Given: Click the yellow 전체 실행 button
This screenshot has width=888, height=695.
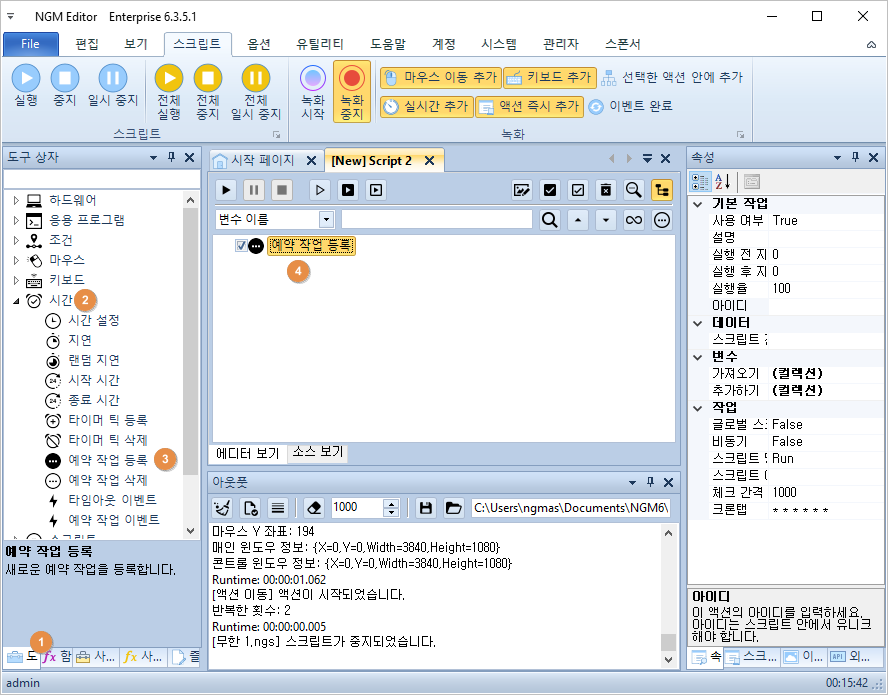Looking at the screenshot, I should tap(169, 92).
